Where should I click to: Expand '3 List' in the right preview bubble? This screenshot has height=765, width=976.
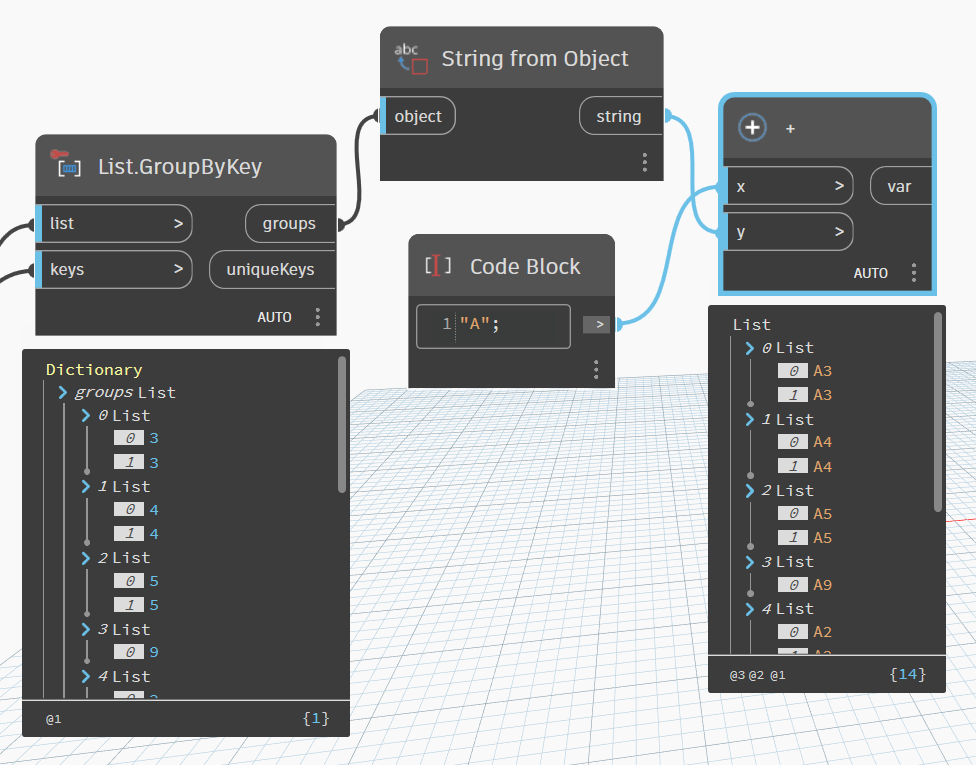[x=749, y=561]
